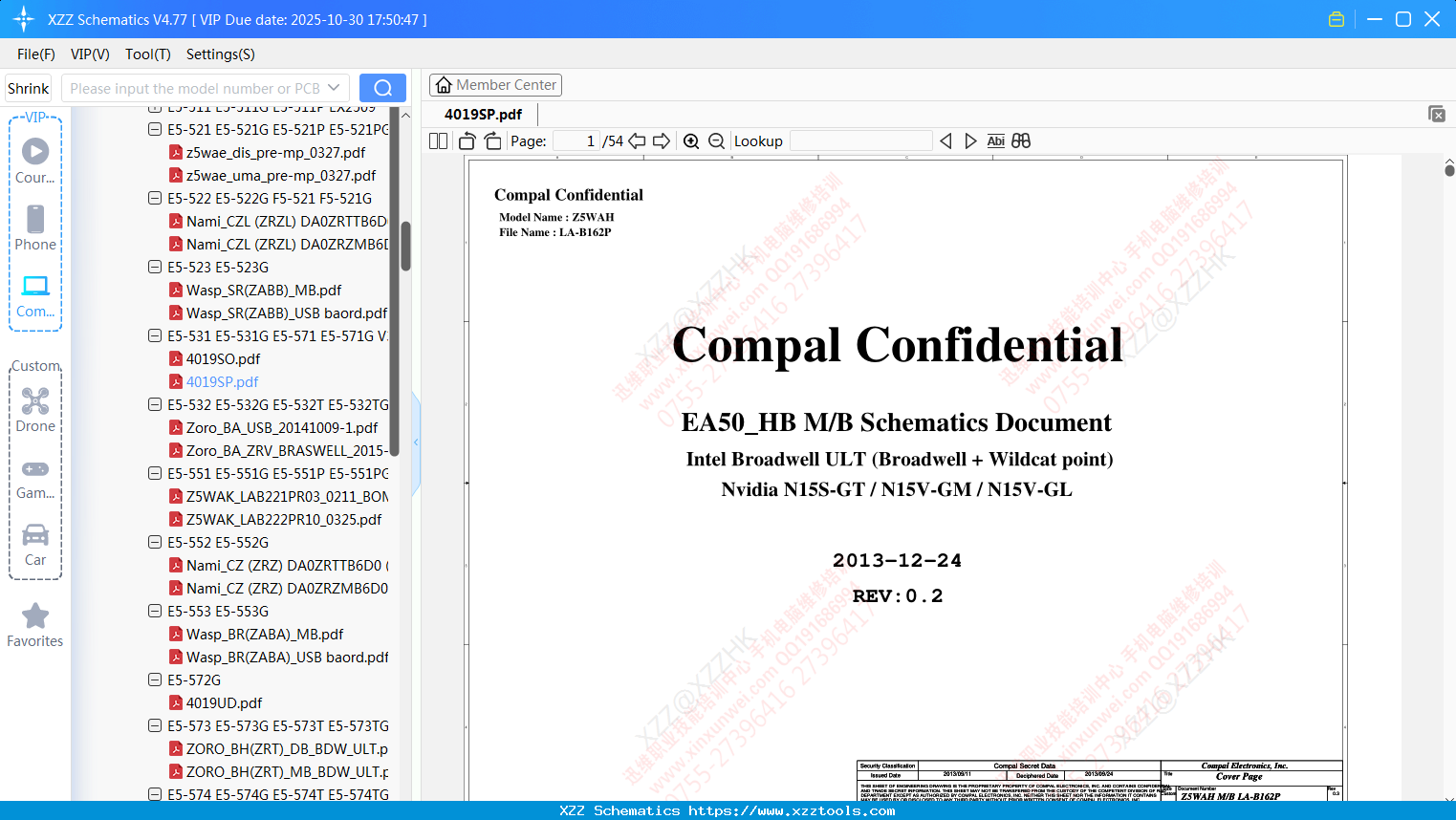Viewport: 1456px width, 820px height.
Task: Collapse the E5-532 E5-532G E5-532T node
Action: [155, 404]
